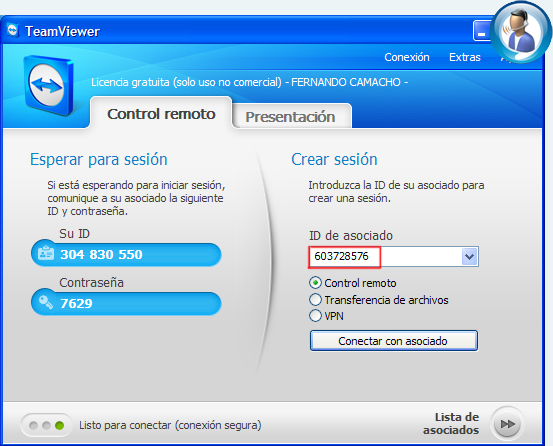Click the key icon beside Contraseña
Viewport: 553px width, 446px height.
46,303
